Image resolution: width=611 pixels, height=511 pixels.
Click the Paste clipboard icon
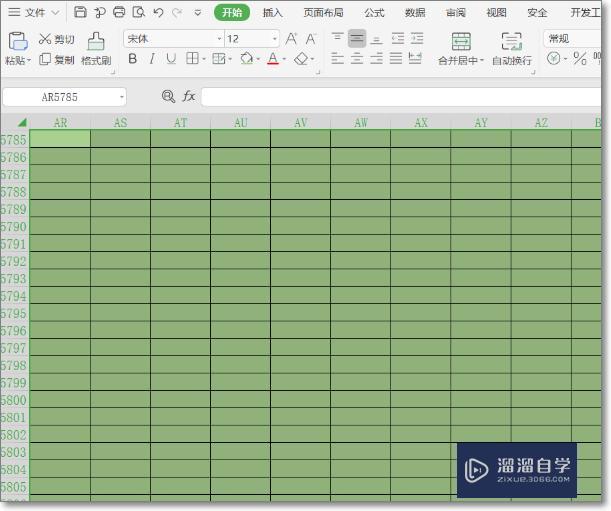coord(18,41)
